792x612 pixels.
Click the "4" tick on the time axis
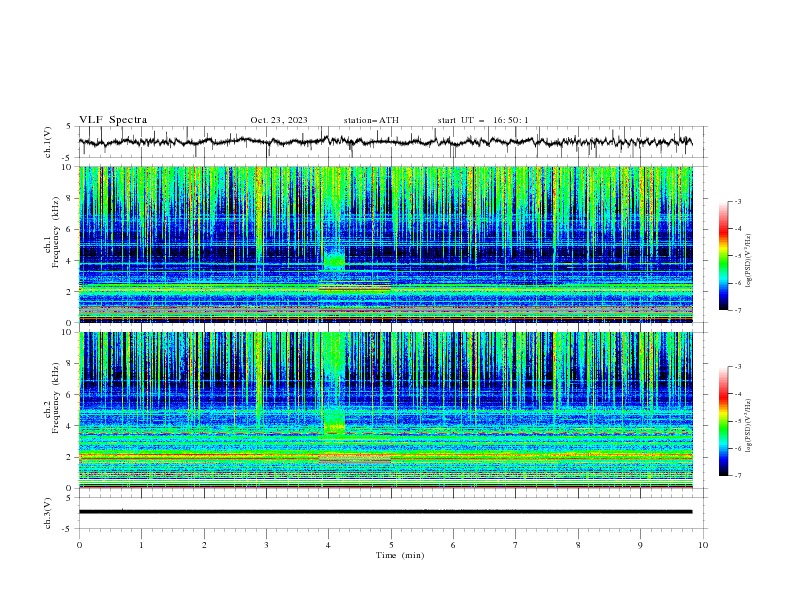[x=328, y=545]
